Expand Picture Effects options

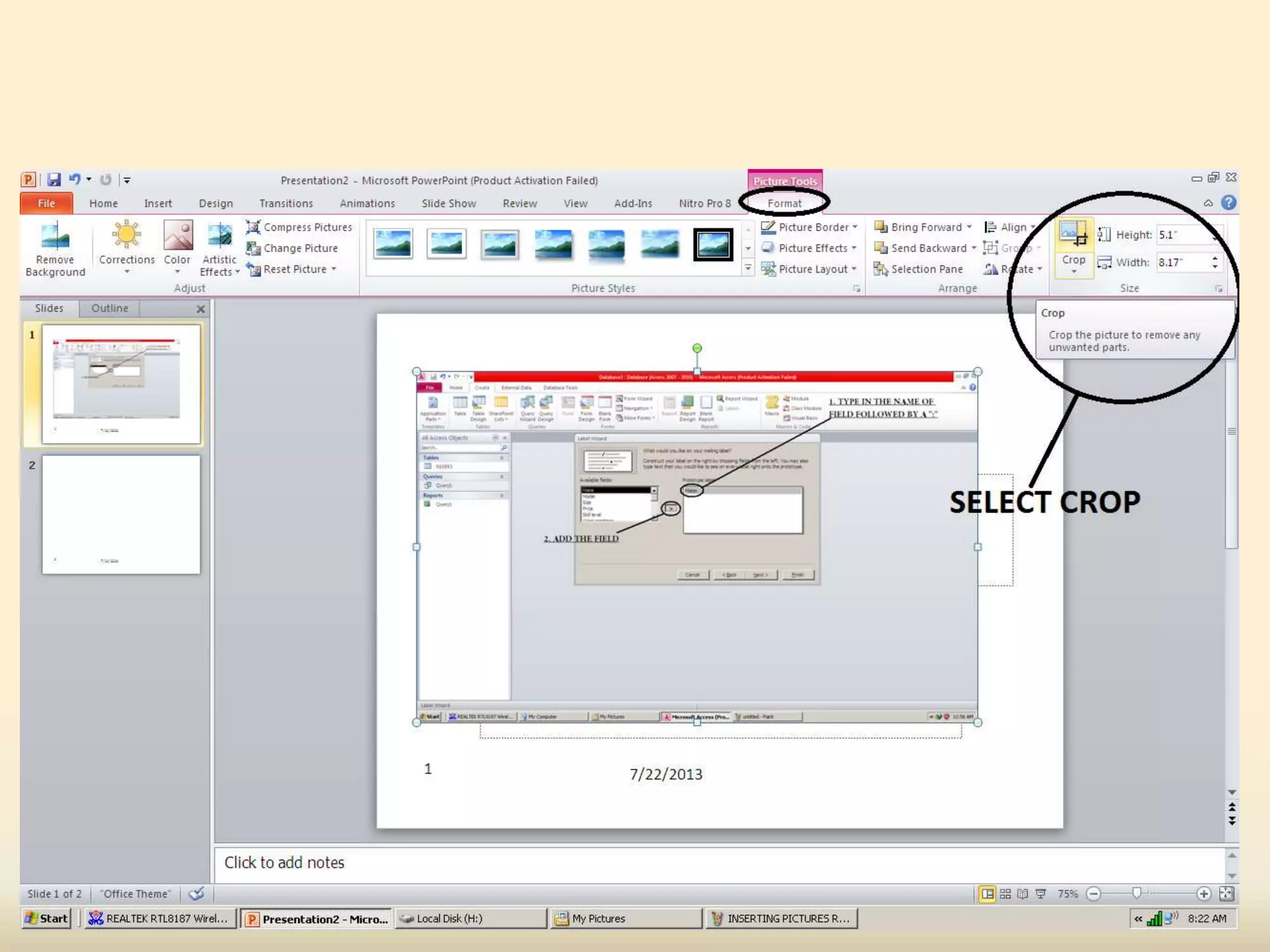[855, 248]
